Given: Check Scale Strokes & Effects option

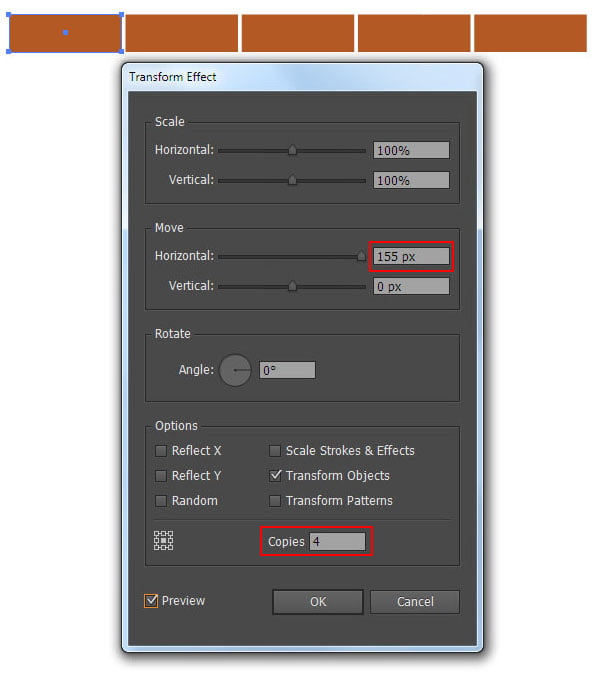Looking at the screenshot, I should coord(275,451).
